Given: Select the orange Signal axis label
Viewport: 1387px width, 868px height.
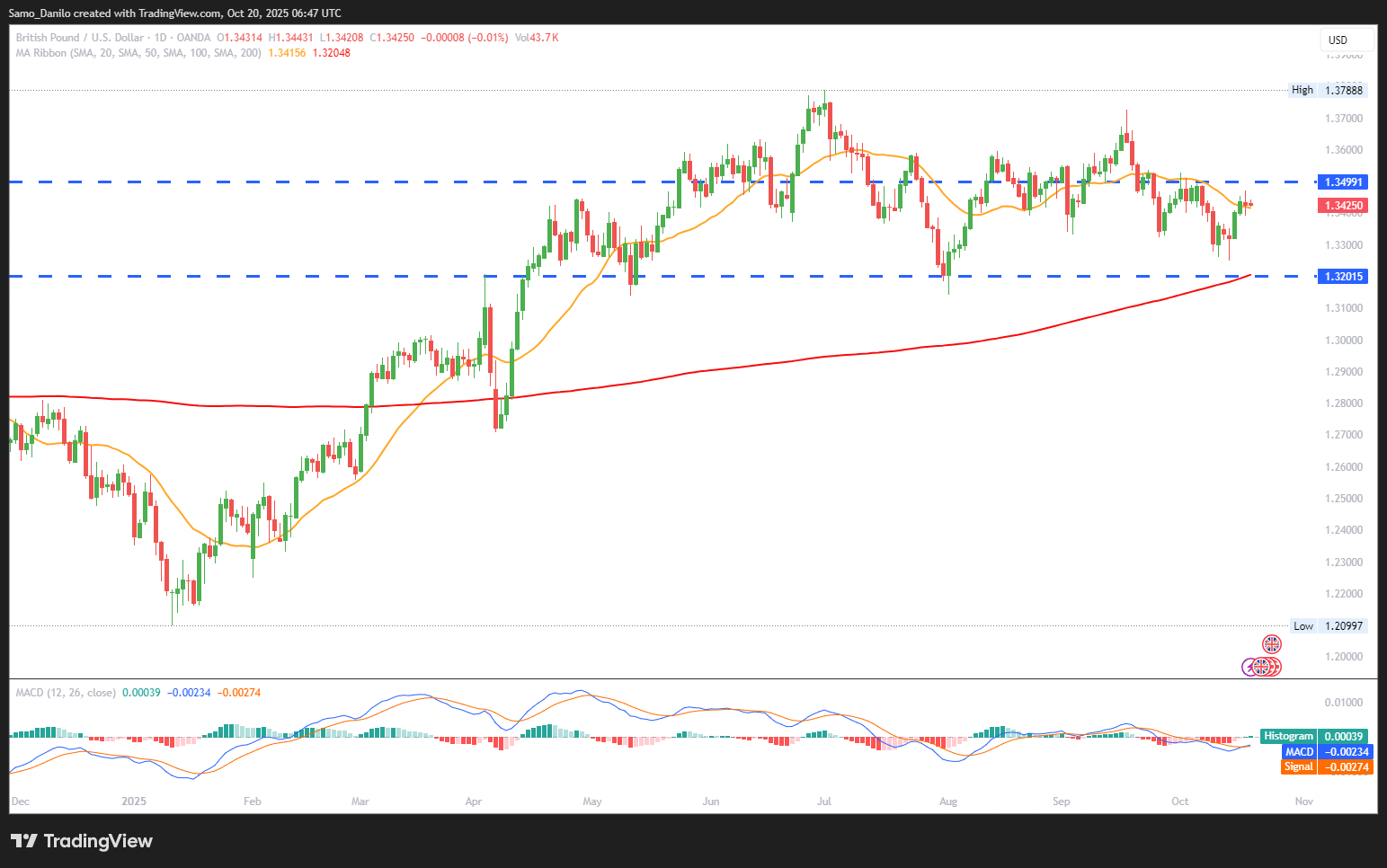Looking at the screenshot, I should [x=1299, y=766].
